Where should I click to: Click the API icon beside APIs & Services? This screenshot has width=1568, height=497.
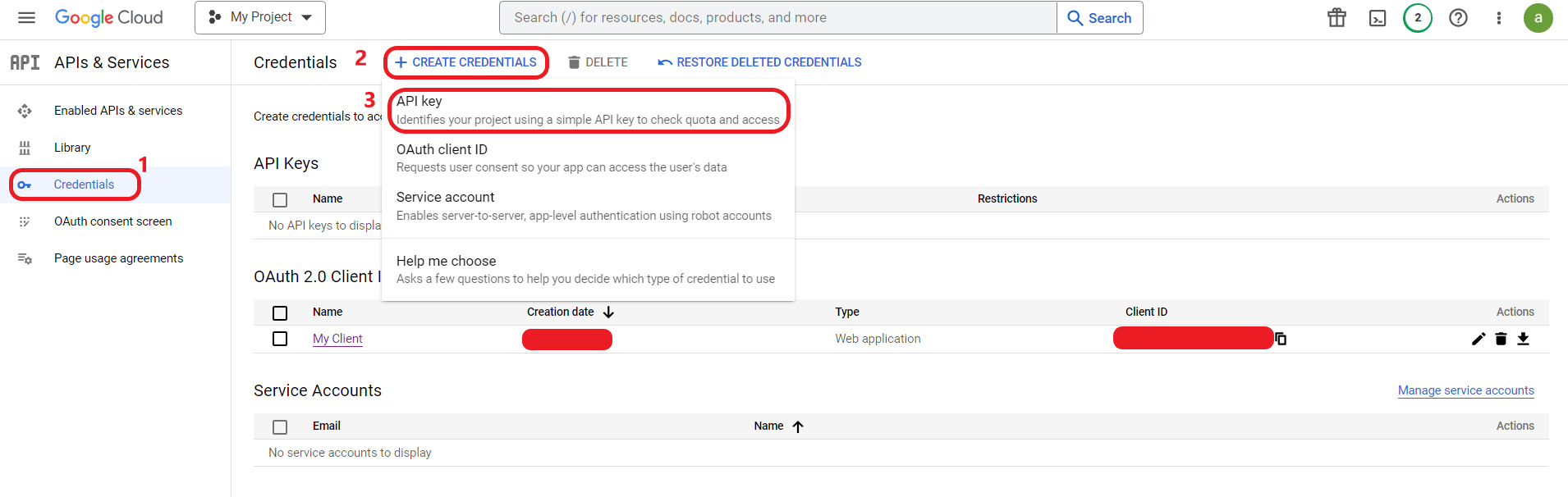(x=25, y=62)
